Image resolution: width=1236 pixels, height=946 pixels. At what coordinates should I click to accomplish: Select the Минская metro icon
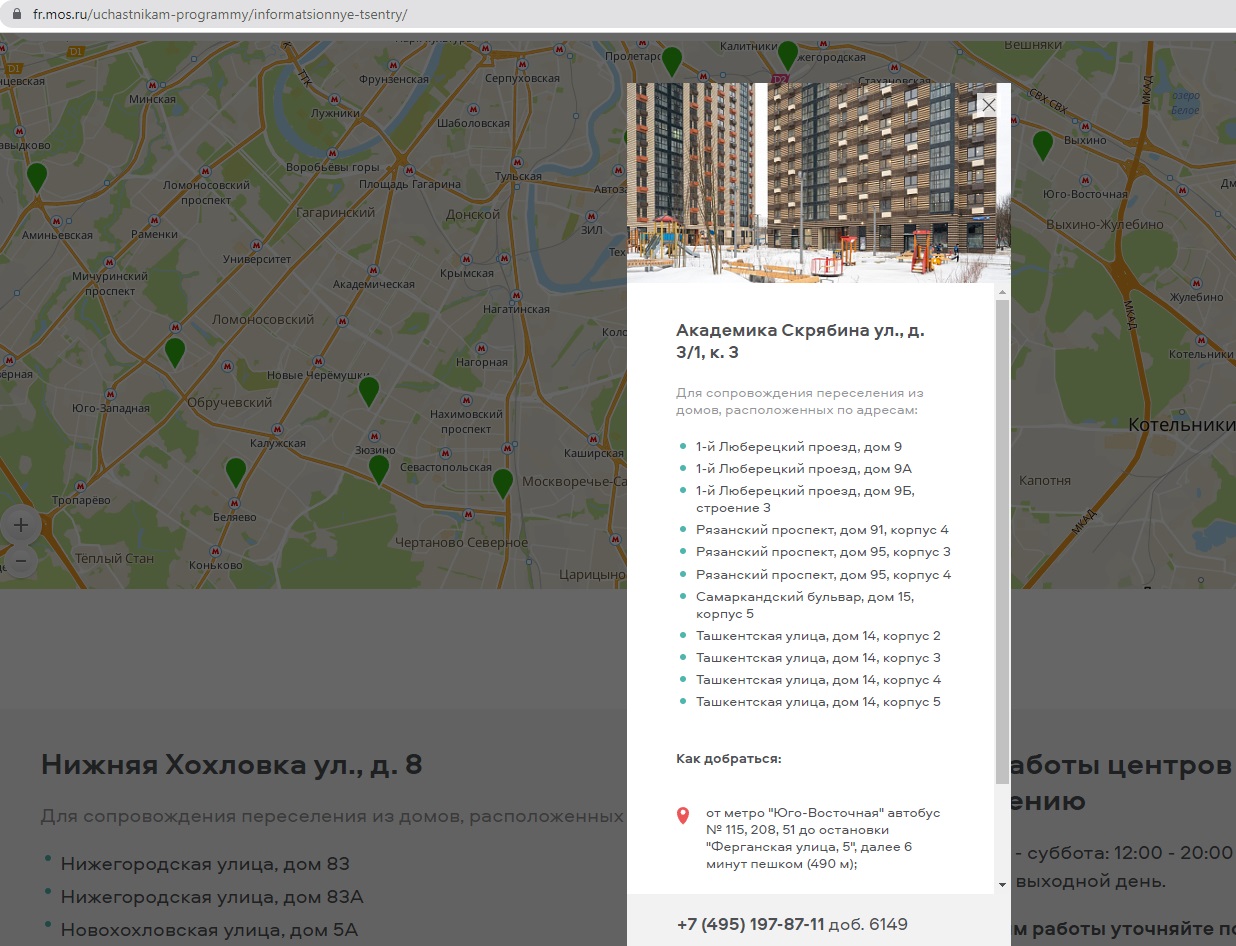coord(152,85)
